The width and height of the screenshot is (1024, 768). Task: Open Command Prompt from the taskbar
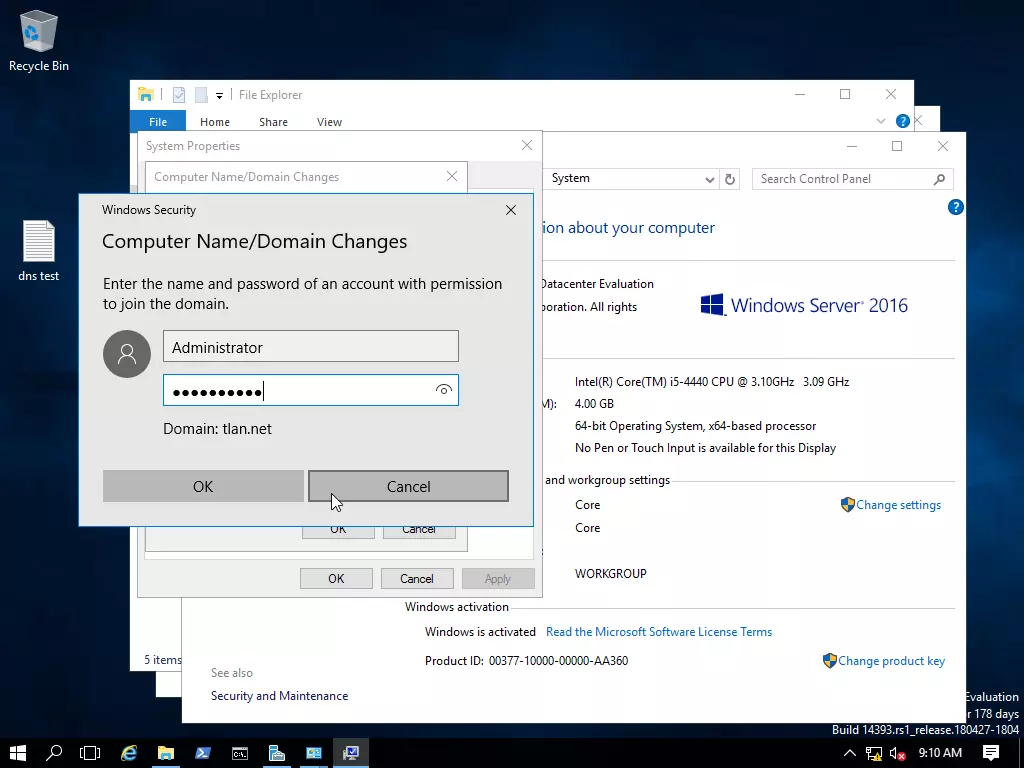click(240, 753)
